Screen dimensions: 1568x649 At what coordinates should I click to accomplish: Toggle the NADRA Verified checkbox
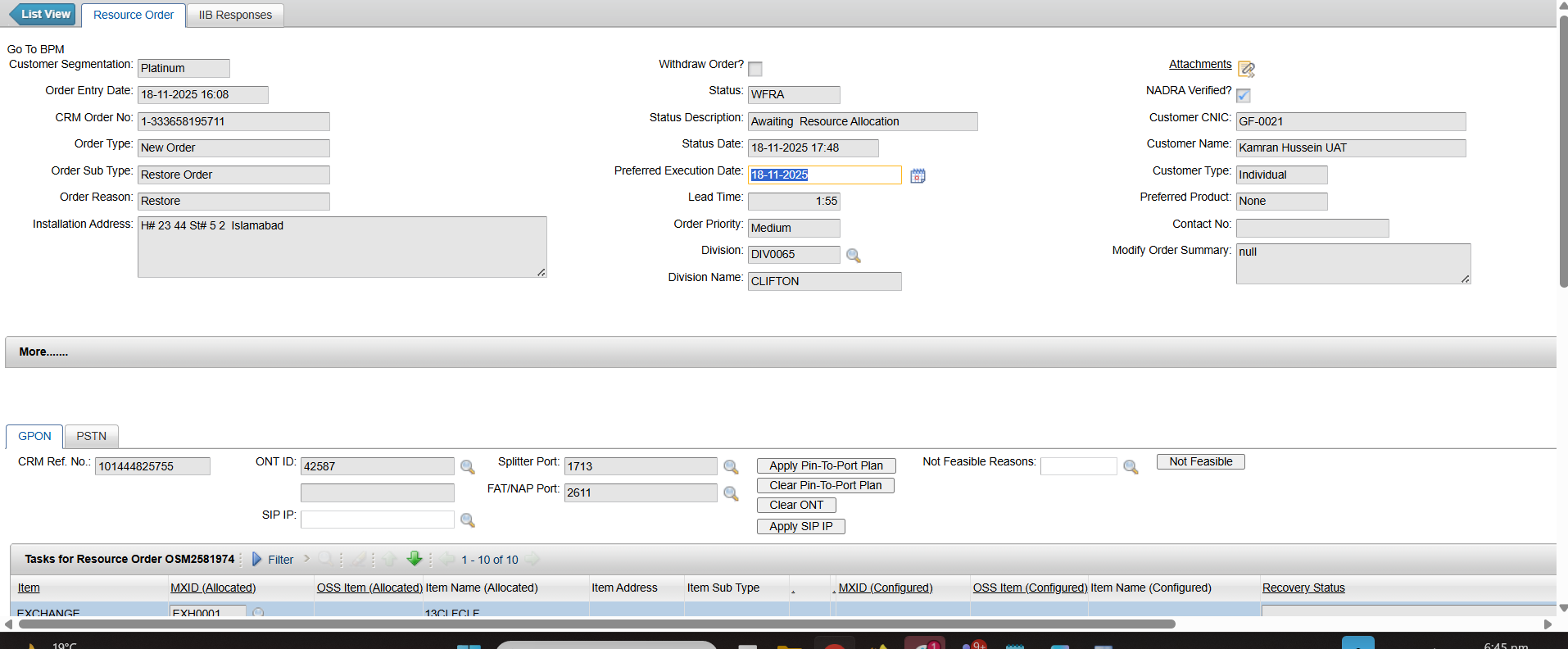coord(1243,95)
